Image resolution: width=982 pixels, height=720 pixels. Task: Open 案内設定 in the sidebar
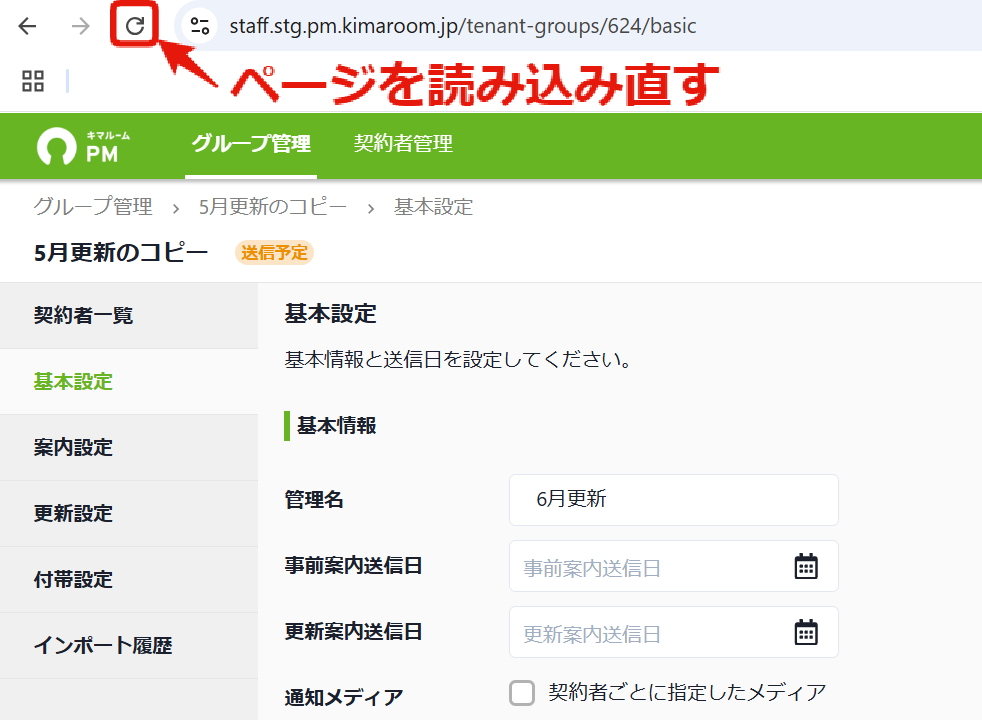129,448
